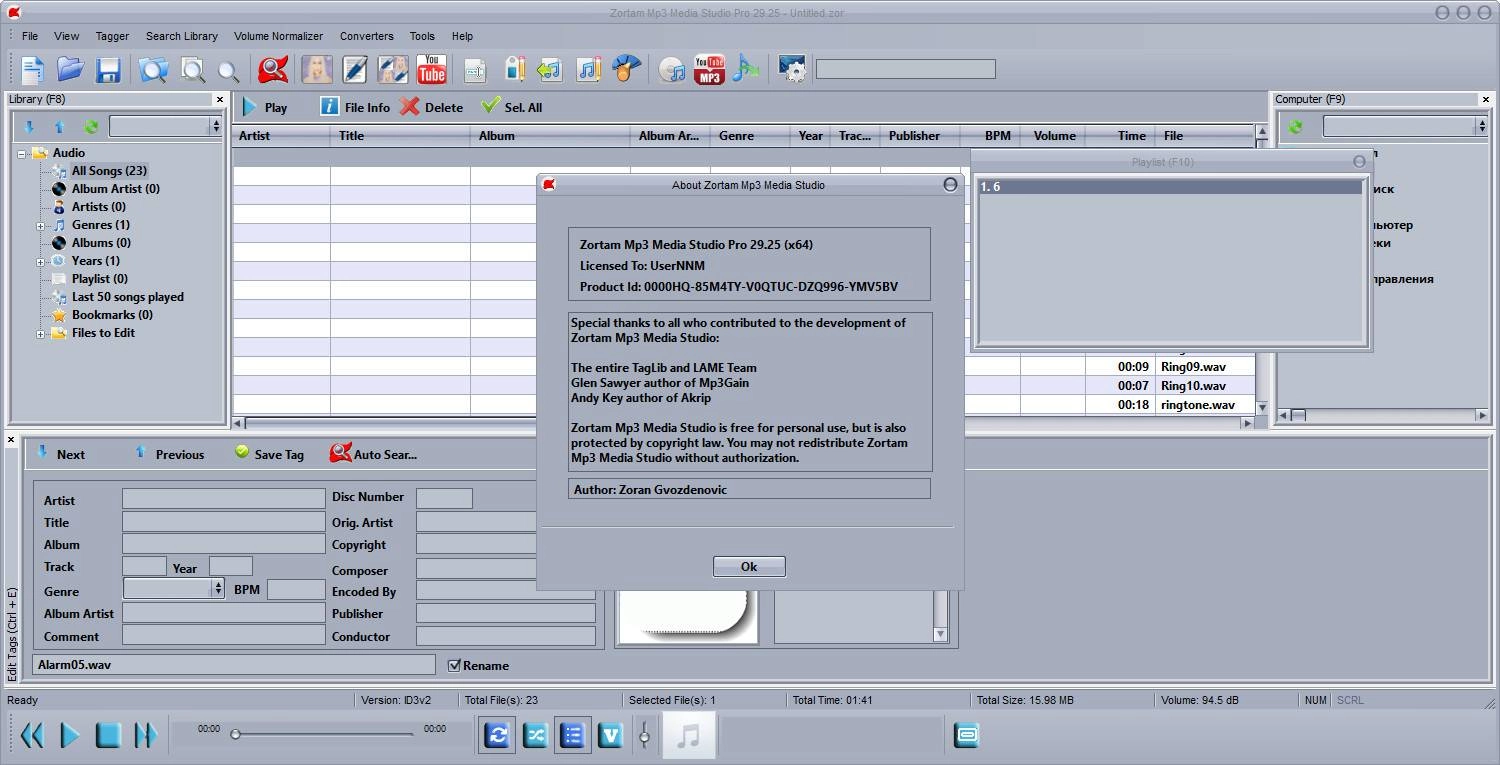Click the green refresh icon in Computer panel
Screen dimensions: 1500x765
point(1296,127)
